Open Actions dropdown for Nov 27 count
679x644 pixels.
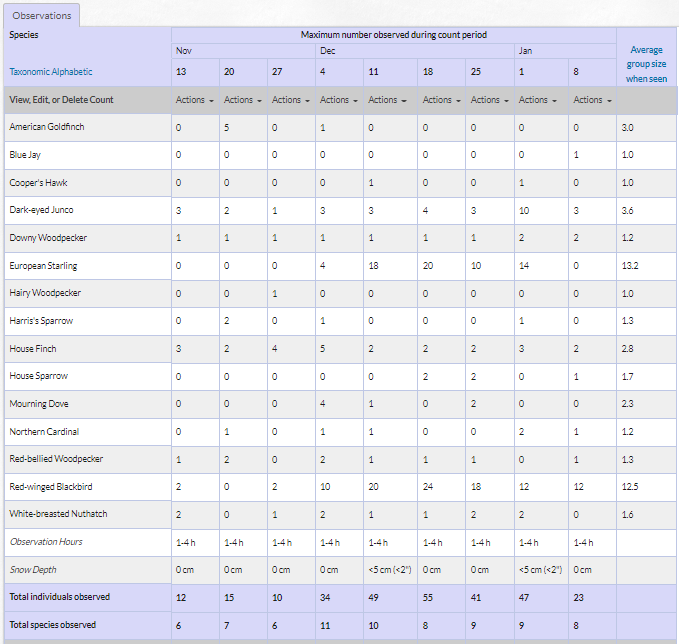click(291, 100)
